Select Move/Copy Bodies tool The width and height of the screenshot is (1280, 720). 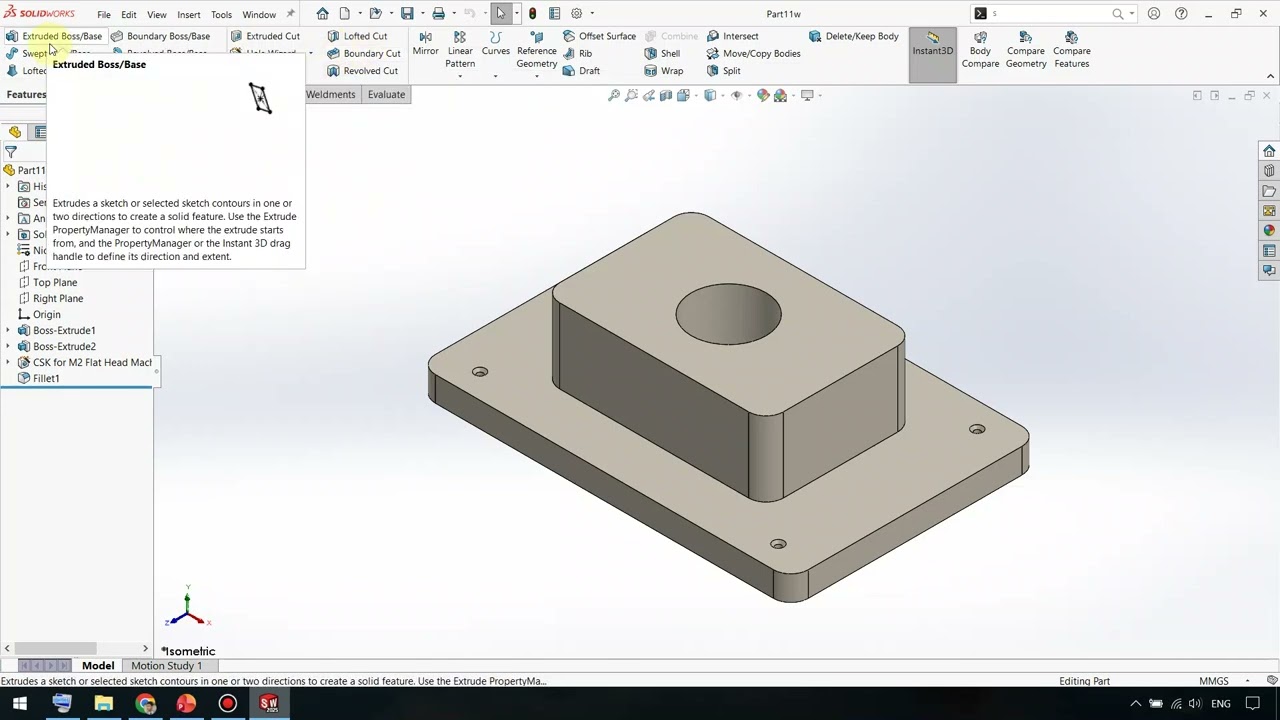click(753, 53)
